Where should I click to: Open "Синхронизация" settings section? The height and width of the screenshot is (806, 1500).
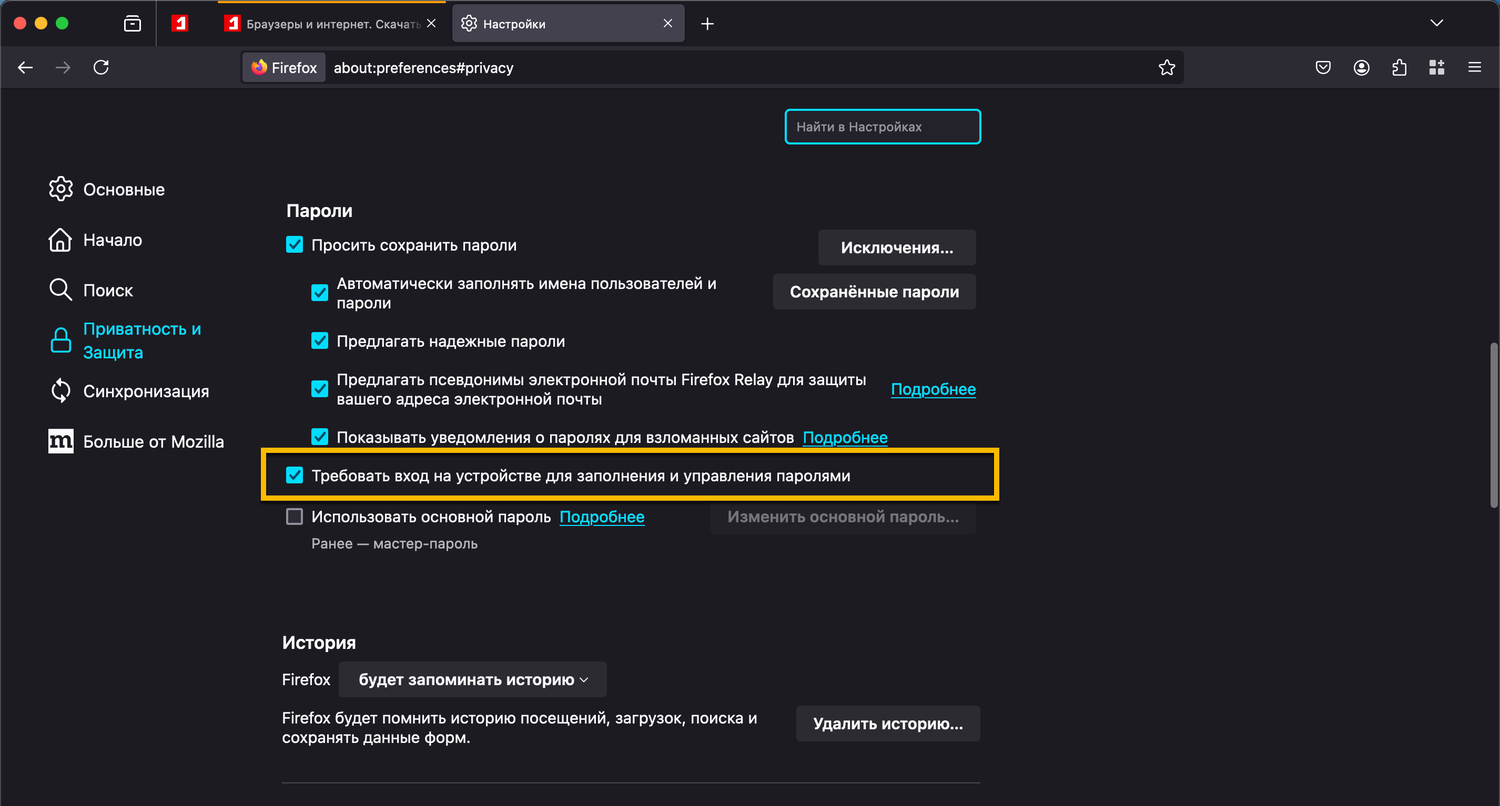point(146,391)
